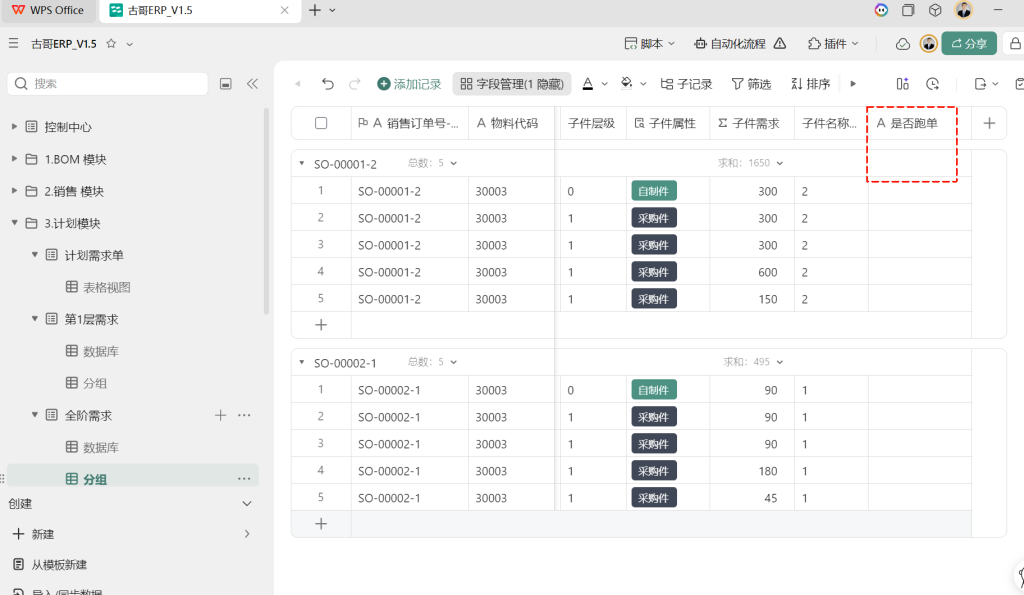Click the collaborator avatar next to 分享

click(x=929, y=44)
